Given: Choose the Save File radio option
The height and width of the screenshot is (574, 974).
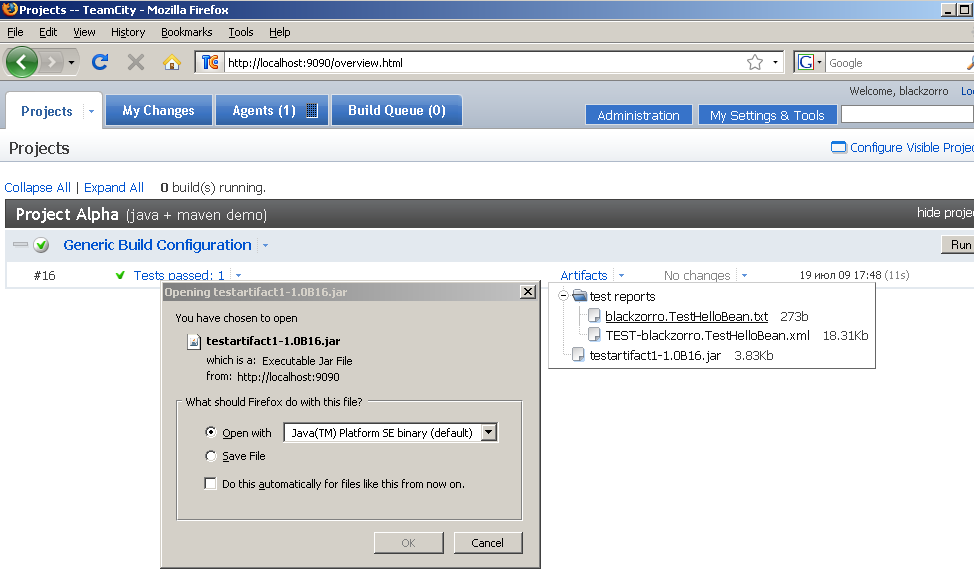Looking at the screenshot, I should pos(210,456).
